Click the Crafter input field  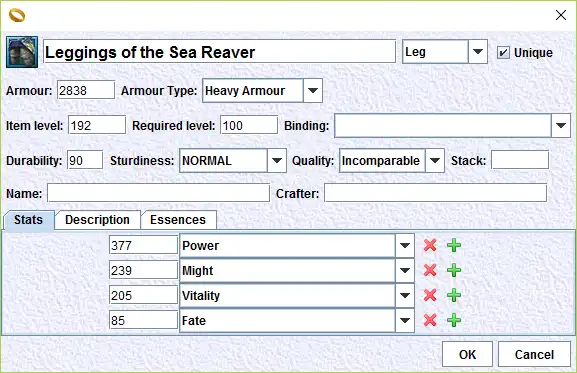(x=435, y=193)
